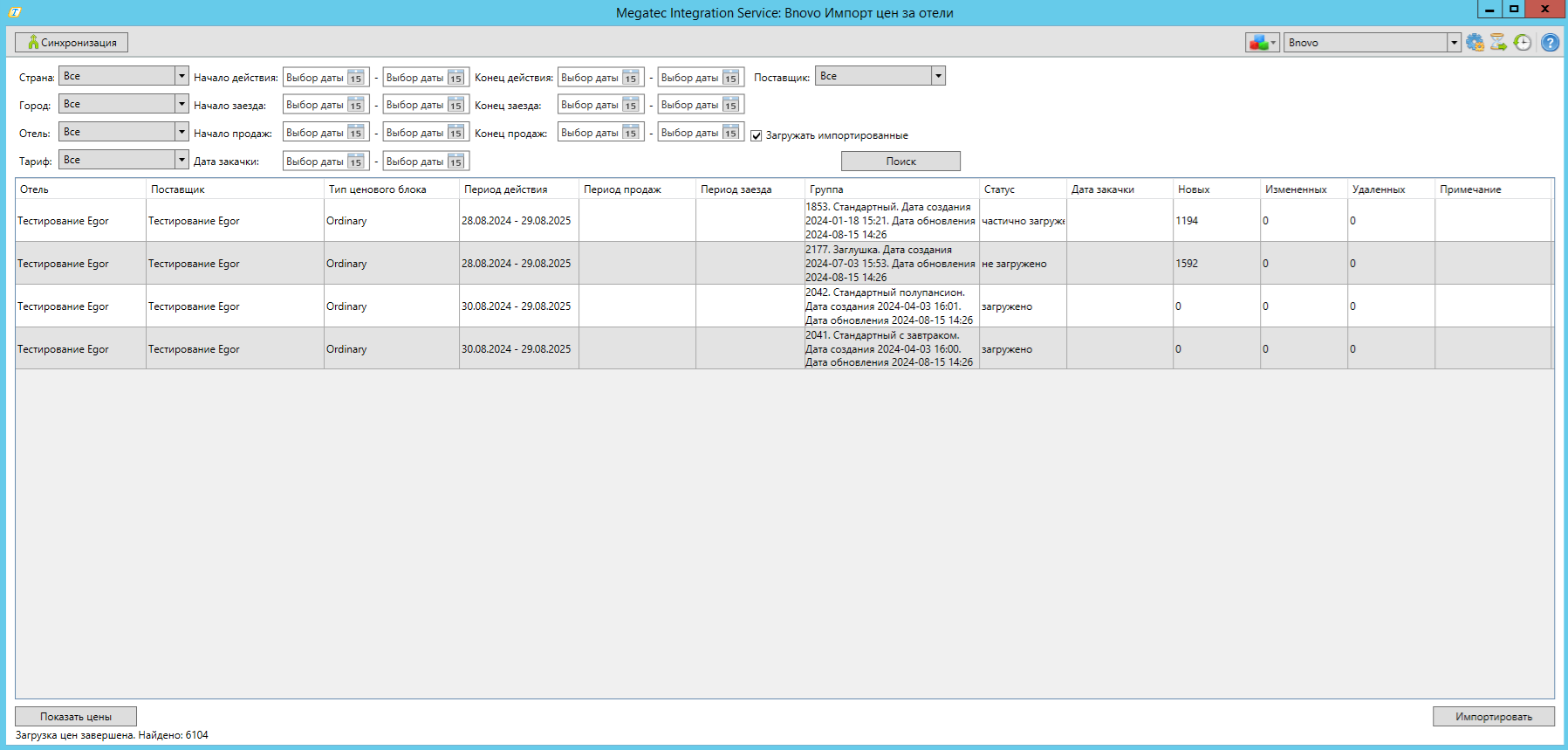Open calendar for Начало заезда to-date
Viewport: 1568px width, 750px height.
point(455,105)
